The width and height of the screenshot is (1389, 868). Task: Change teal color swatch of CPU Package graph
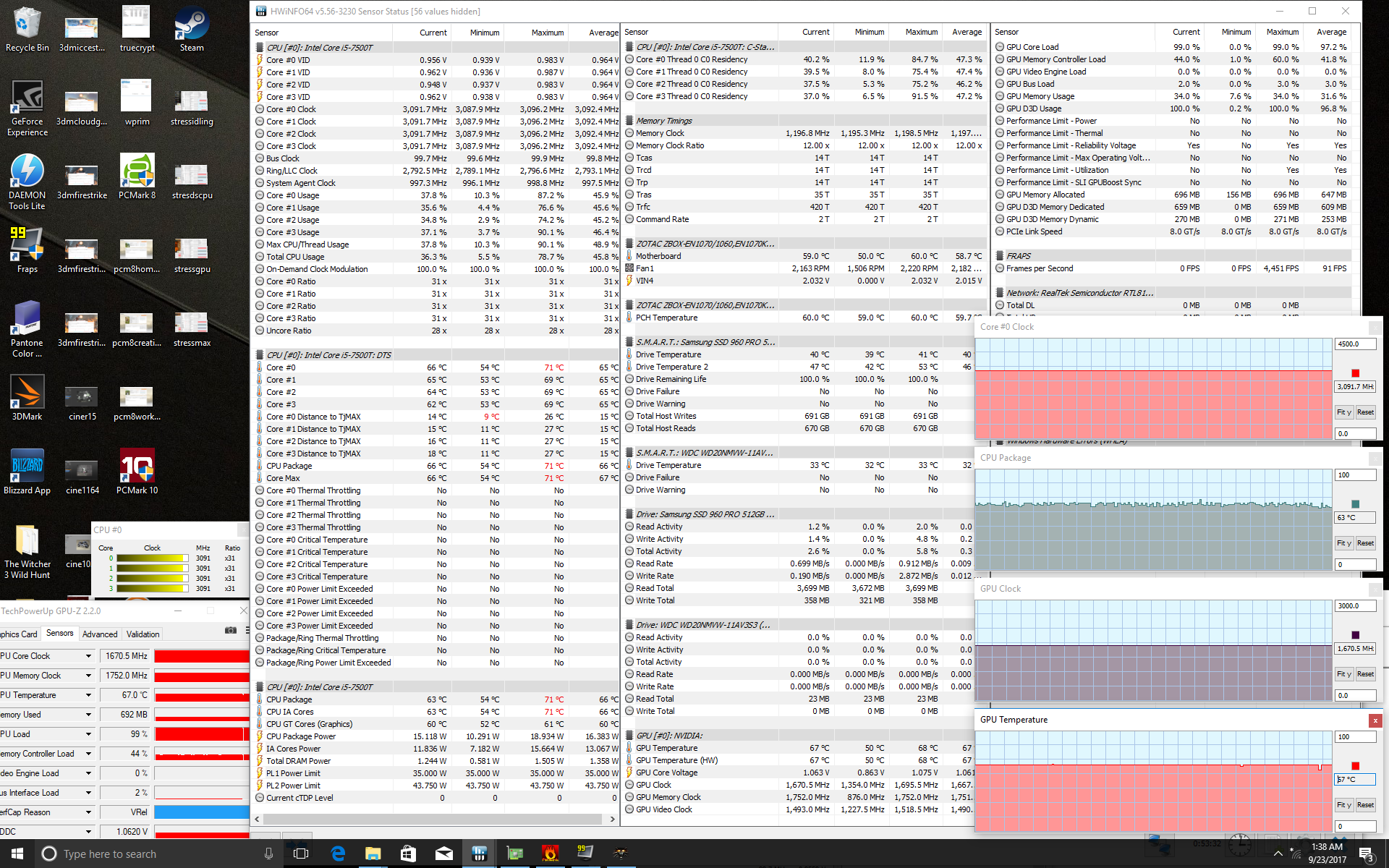tap(1355, 504)
